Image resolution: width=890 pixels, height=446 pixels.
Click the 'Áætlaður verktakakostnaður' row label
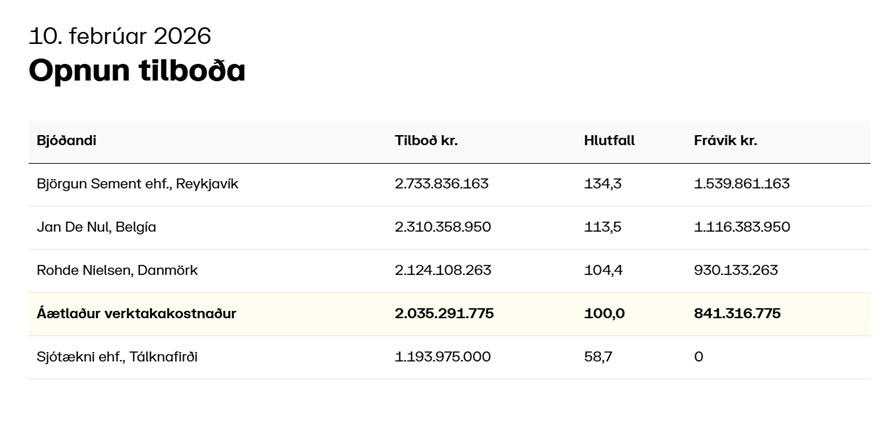pyautogui.click(x=137, y=313)
